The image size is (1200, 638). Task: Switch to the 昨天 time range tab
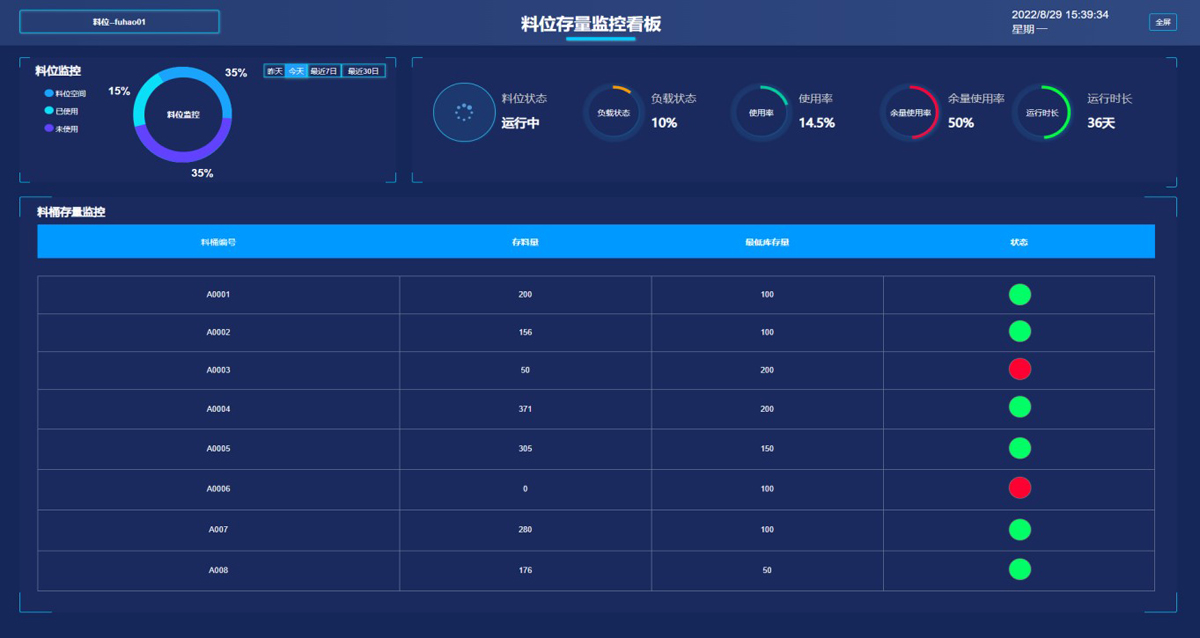tap(274, 71)
